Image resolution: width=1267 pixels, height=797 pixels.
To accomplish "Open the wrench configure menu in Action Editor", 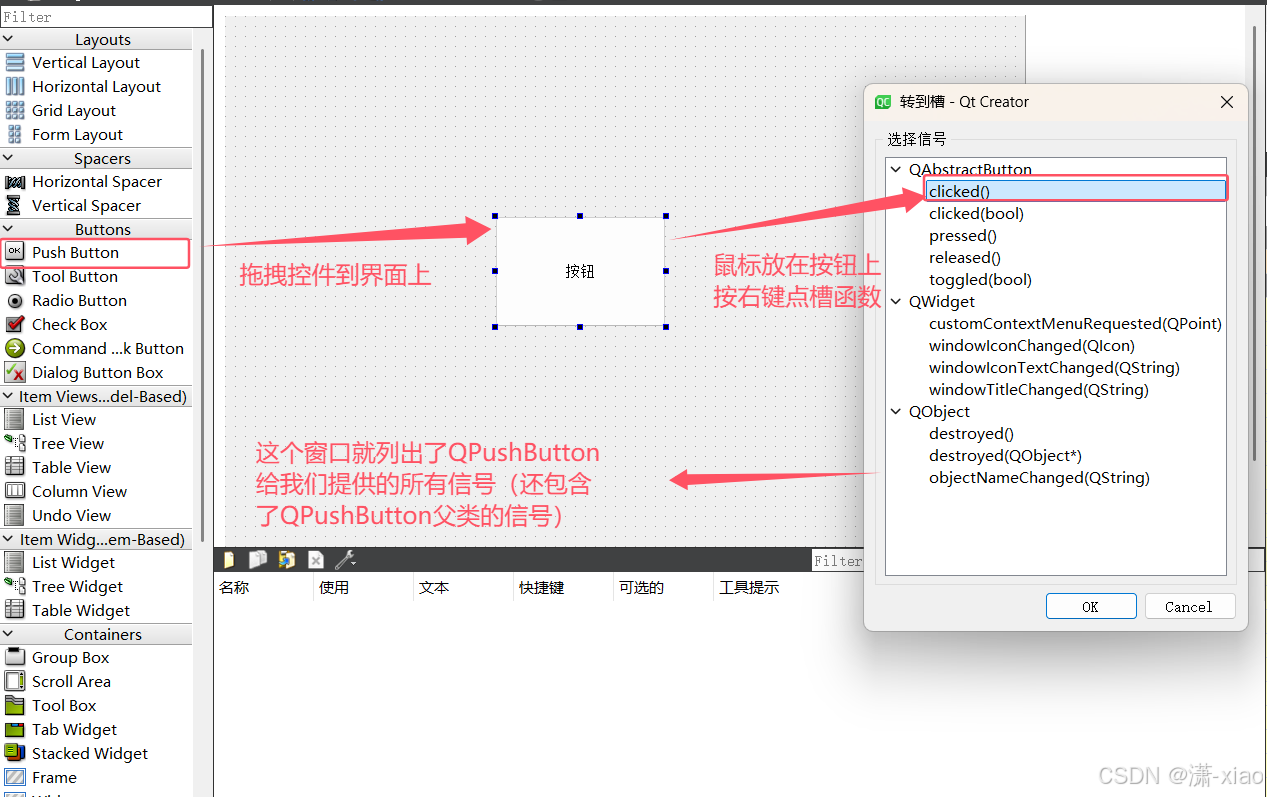I will pos(345,560).
